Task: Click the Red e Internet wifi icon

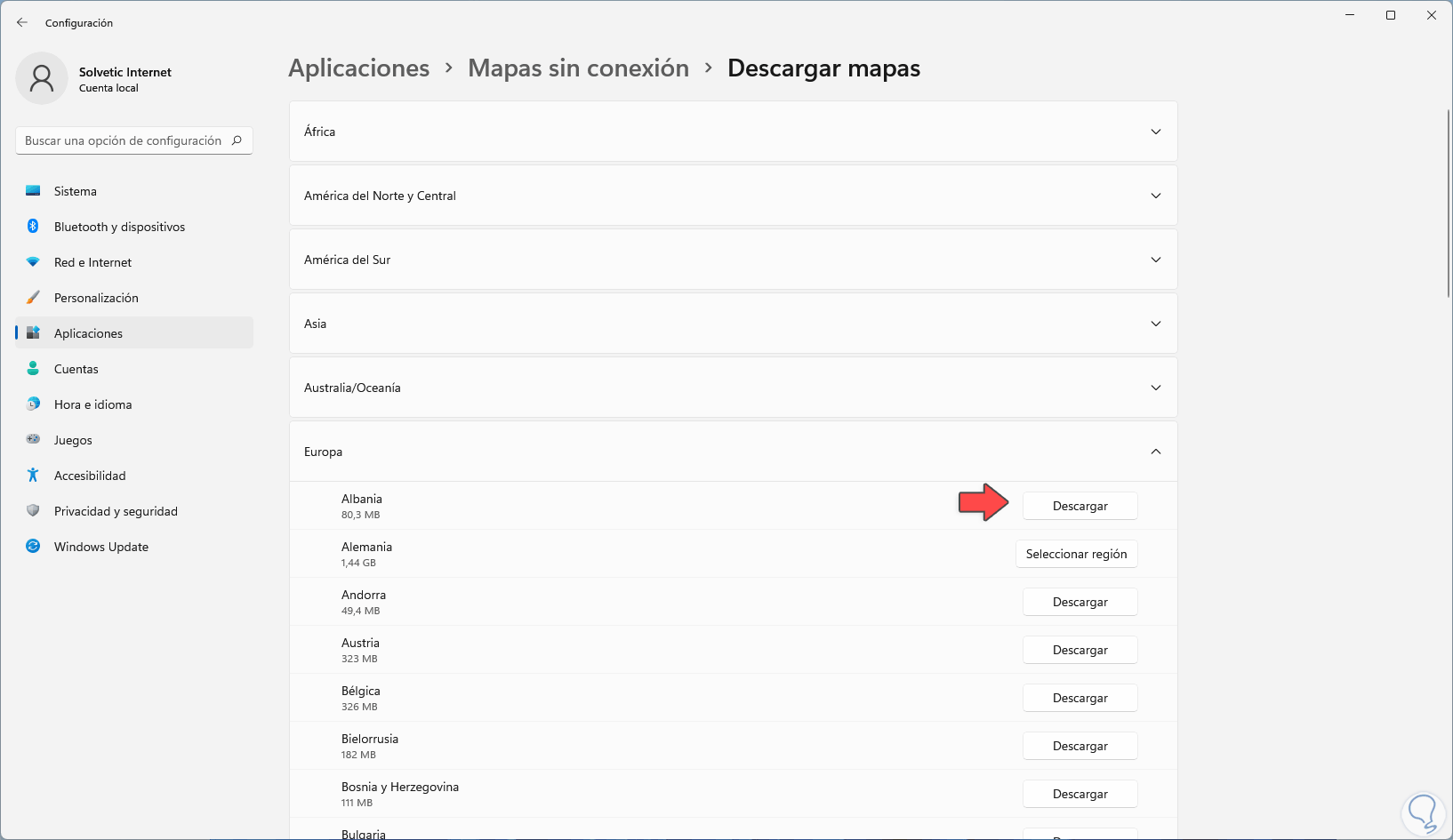Action: coord(33,262)
